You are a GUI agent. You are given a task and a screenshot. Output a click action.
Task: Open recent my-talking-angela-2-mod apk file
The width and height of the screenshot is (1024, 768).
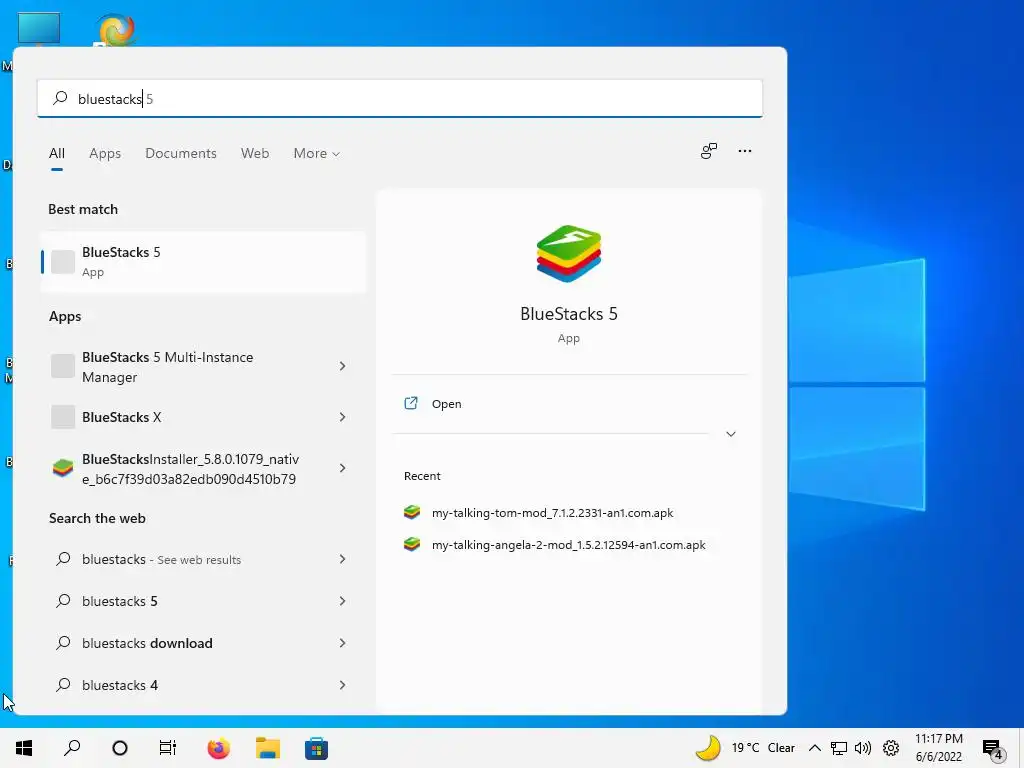pyautogui.click(x=569, y=544)
